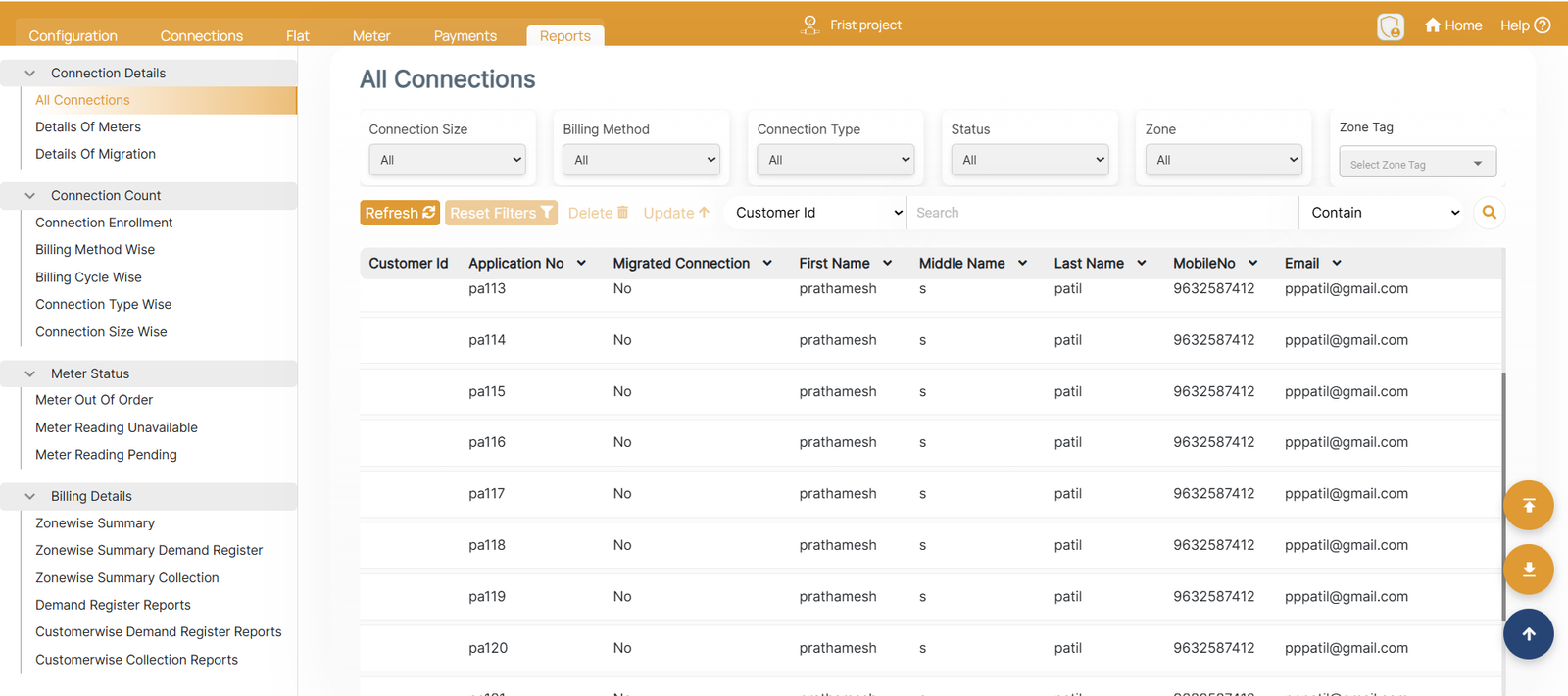The width and height of the screenshot is (1568, 696).
Task: Open the Customer Id search field dropdown
Action: [817, 213]
